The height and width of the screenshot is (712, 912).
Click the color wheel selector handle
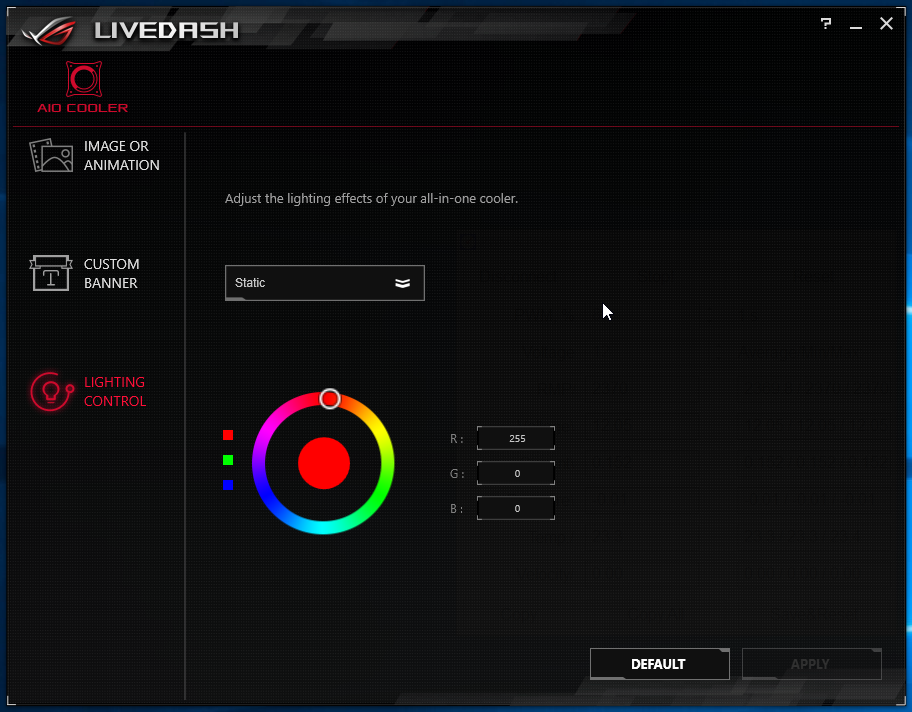click(x=330, y=399)
